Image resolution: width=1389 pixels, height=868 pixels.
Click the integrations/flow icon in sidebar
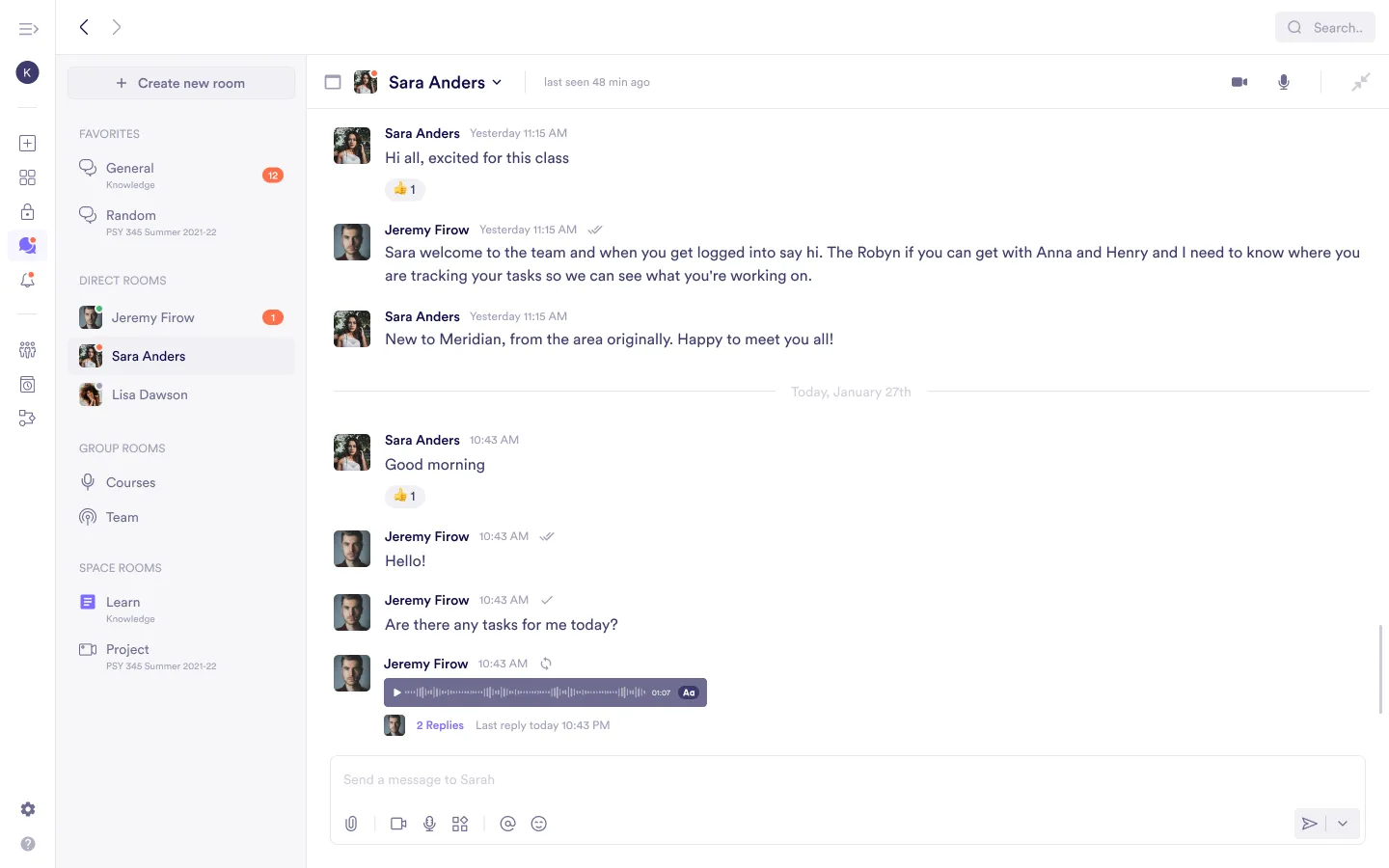(27, 418)
